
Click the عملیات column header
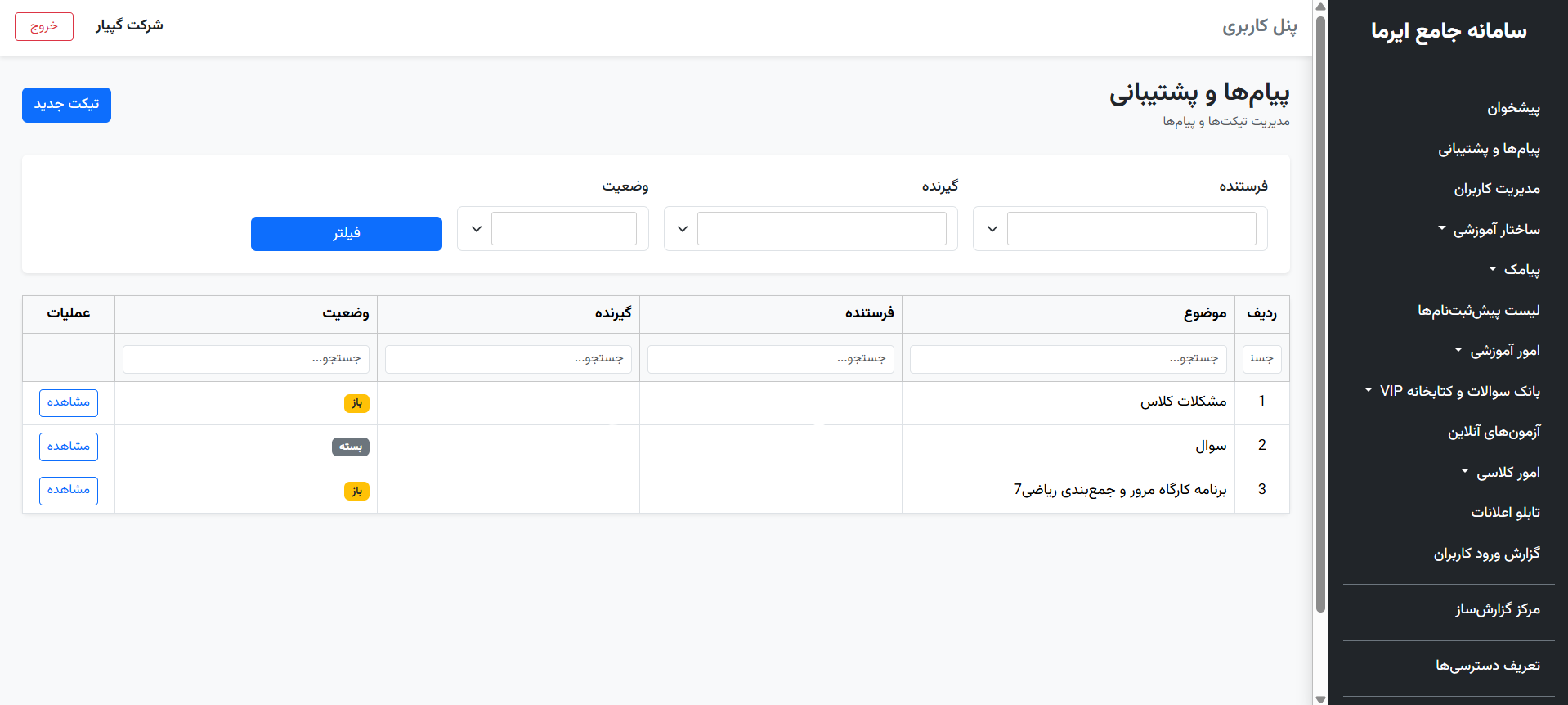pos(69,314)
